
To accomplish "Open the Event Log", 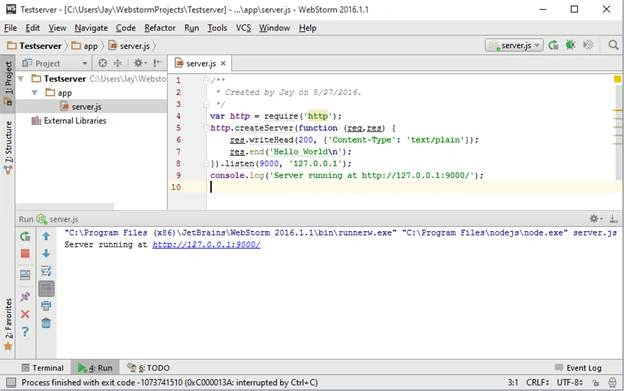I will 578,368.
